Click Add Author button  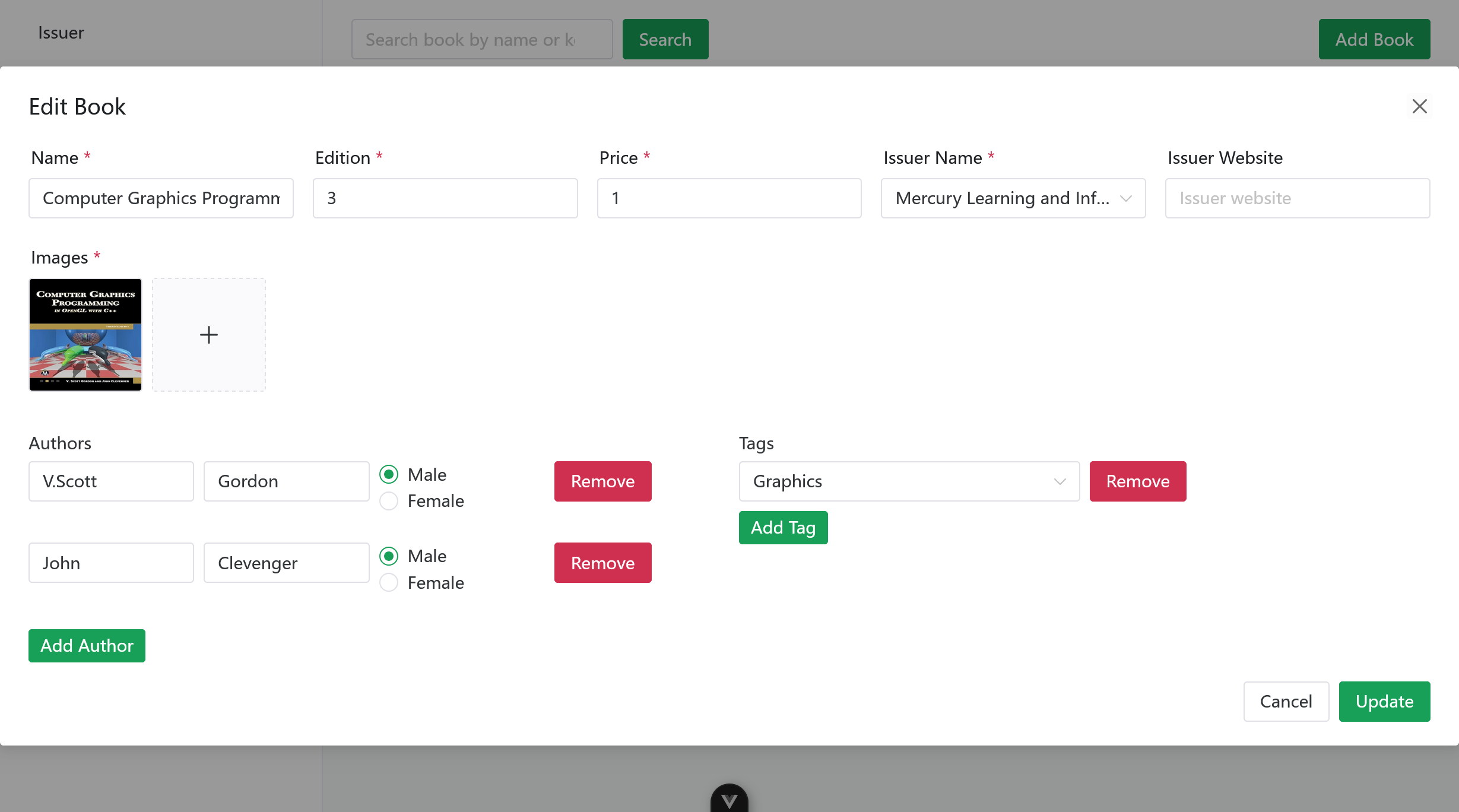[87, 646]
